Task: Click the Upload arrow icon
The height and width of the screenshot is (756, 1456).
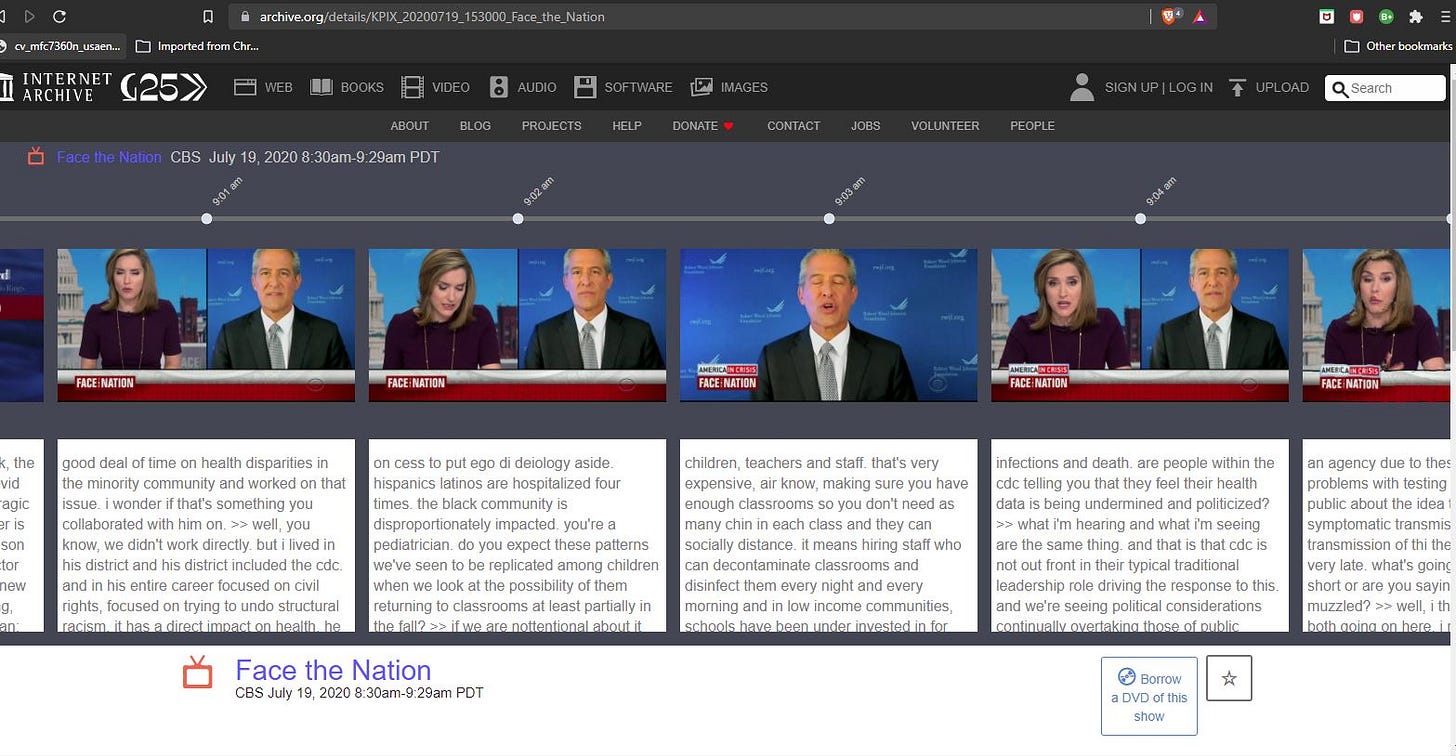Action: [1237, 87]
